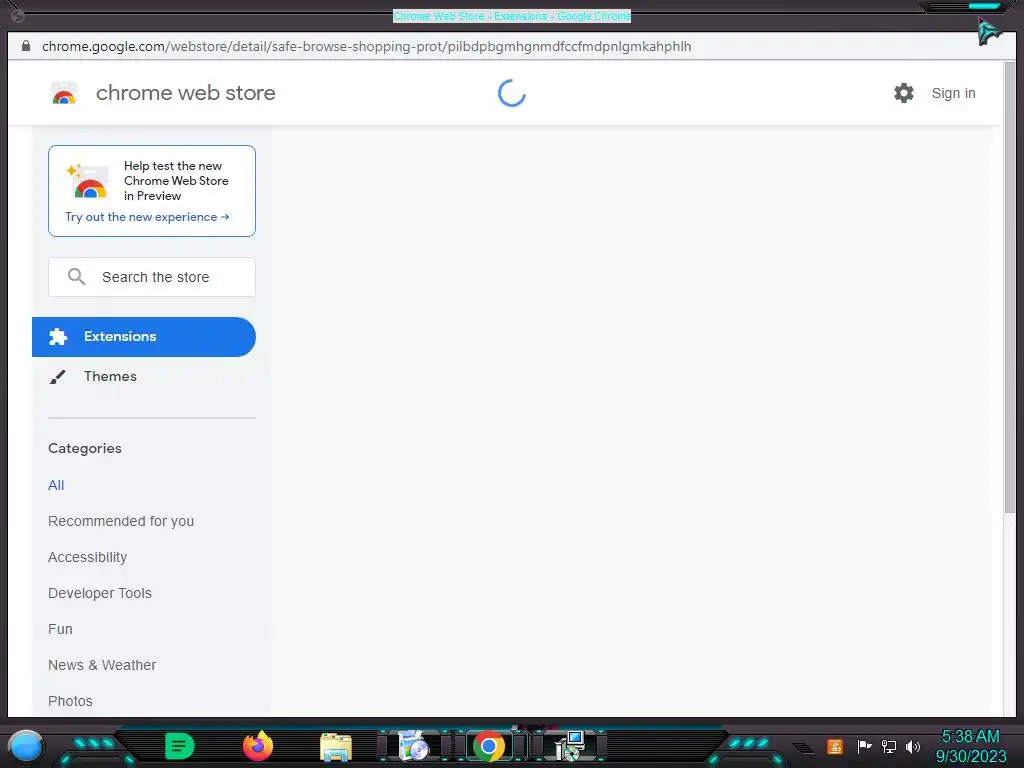Click the Sign in link
This screenshot has width=1024, height=768.
click(953, 93)
